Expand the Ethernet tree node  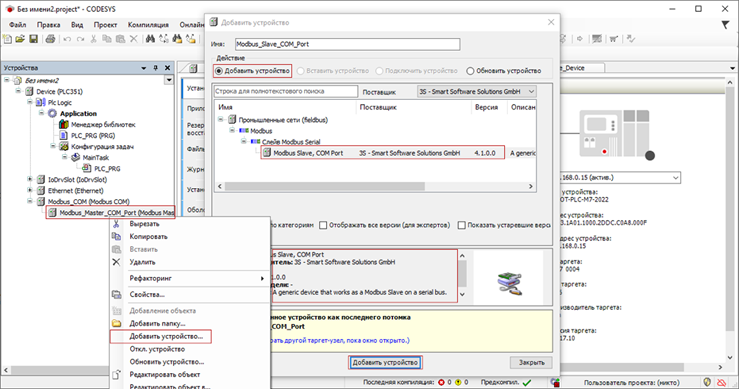pos(30,190)
